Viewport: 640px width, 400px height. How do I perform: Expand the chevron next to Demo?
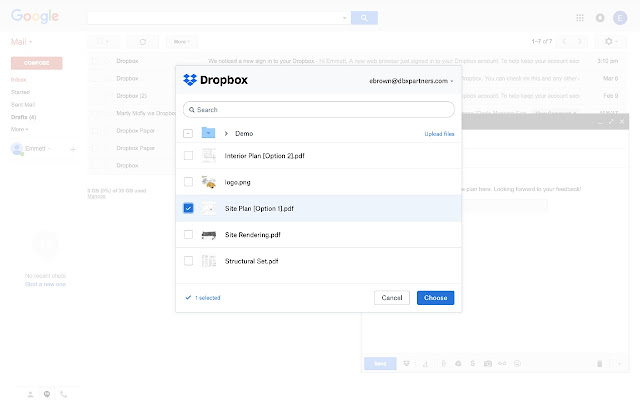pos(226,133)
